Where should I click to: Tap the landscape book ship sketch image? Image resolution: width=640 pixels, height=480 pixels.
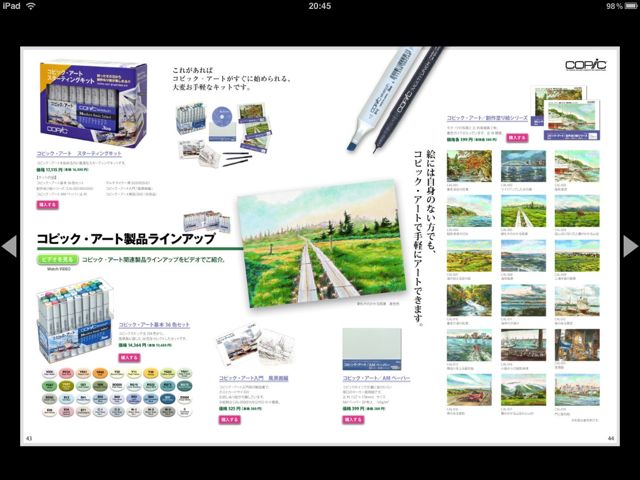pyautogui.click(x=255, y=345)
